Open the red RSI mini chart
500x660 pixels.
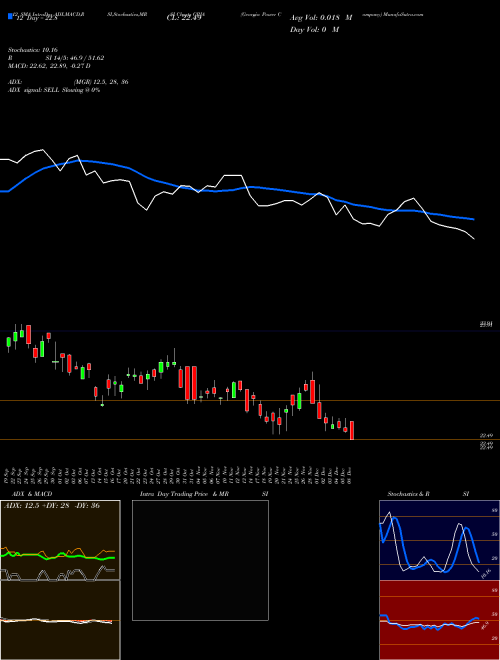(x=439, y=620)
